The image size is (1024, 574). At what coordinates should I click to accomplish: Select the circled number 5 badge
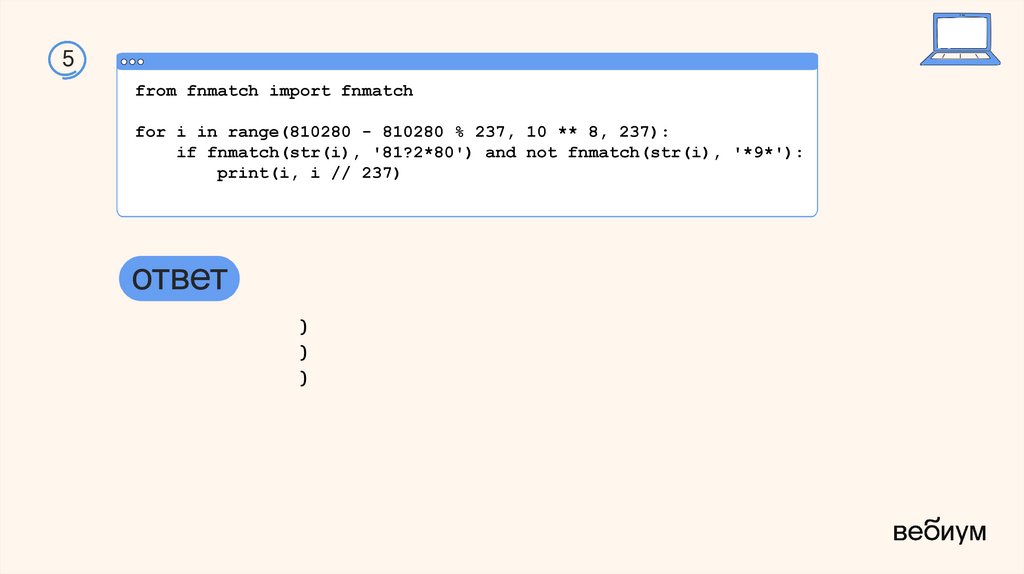[68, 59]
